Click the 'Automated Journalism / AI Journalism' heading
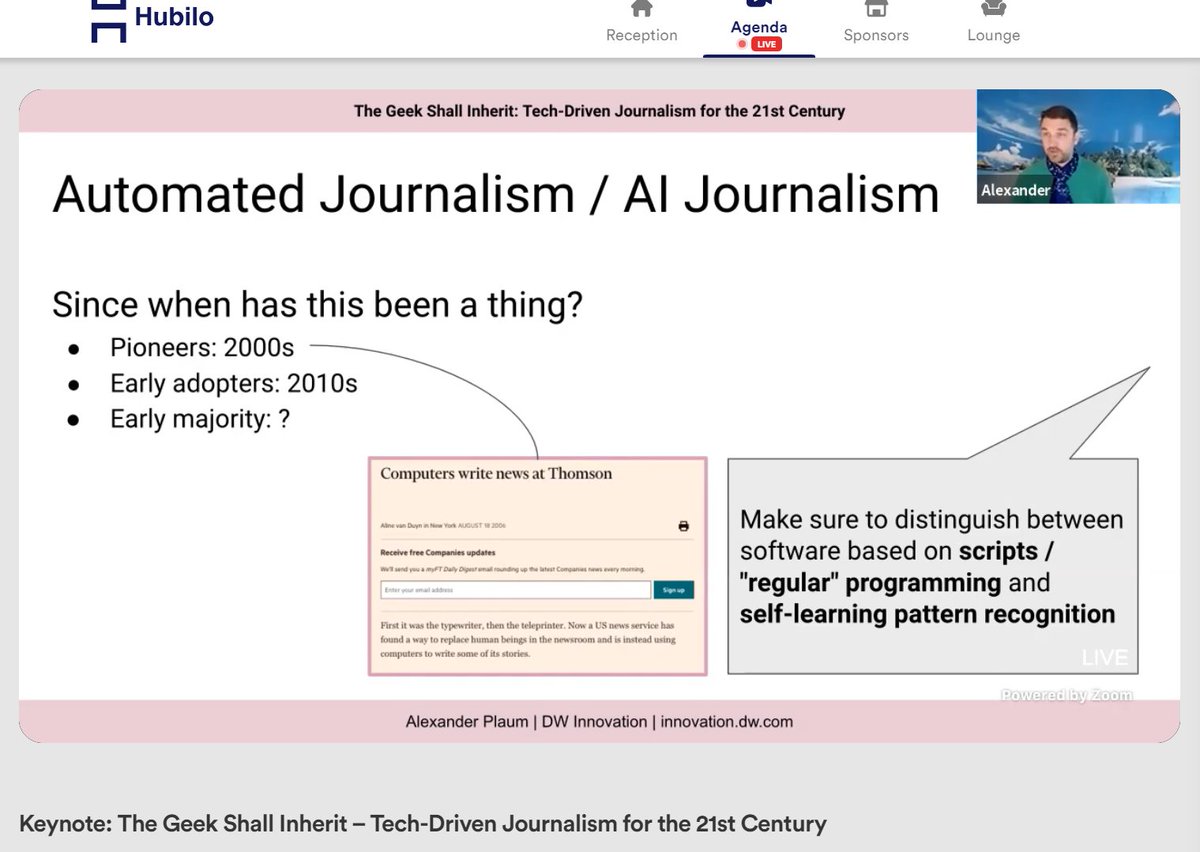This screenshot has height=852, width=1200. [496, 194]
